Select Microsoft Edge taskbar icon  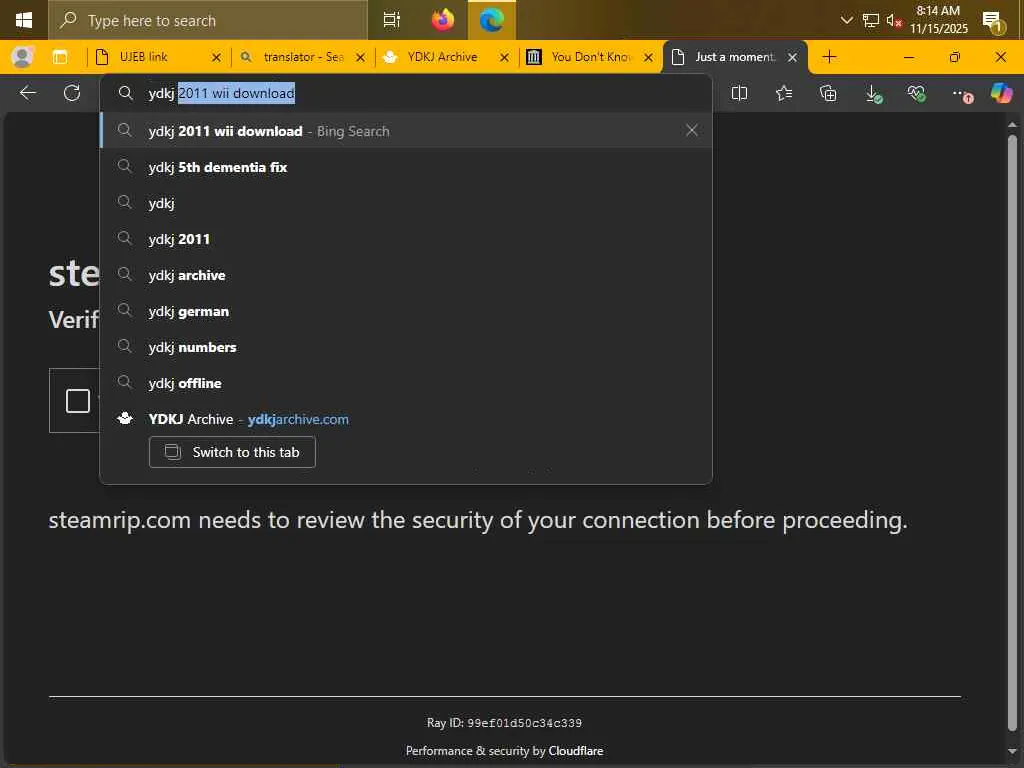[x=491, y=20]
